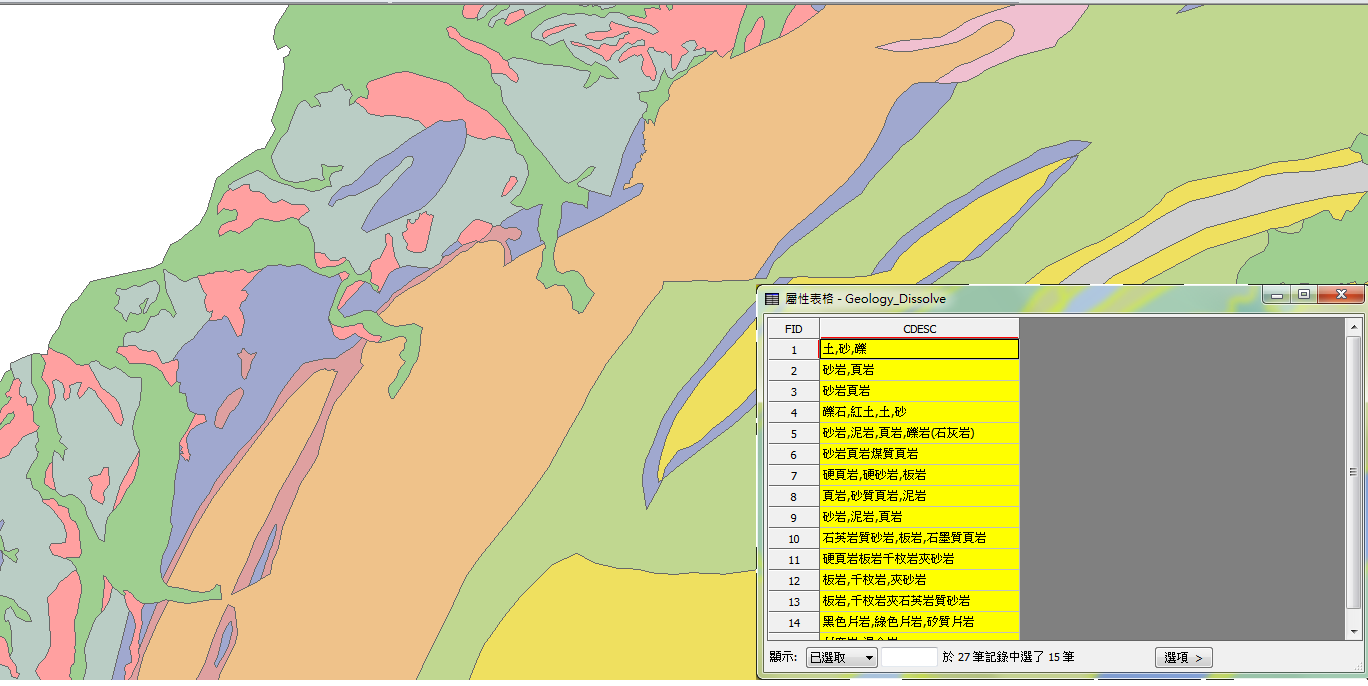Click the table scrollbar up arrow

tap(1353, 327)
